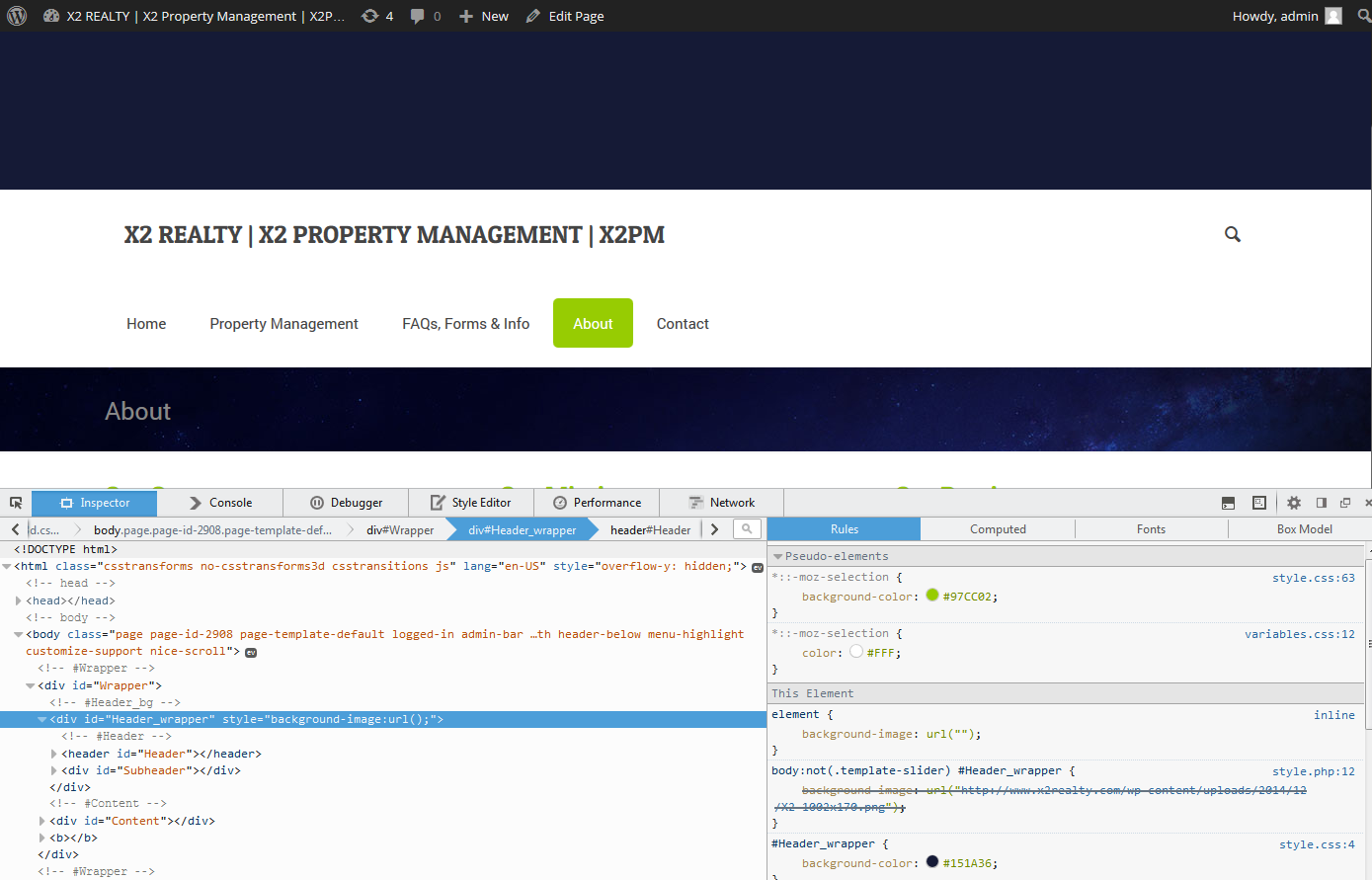Click the pencil icon for Edit Page

(533, 16)
